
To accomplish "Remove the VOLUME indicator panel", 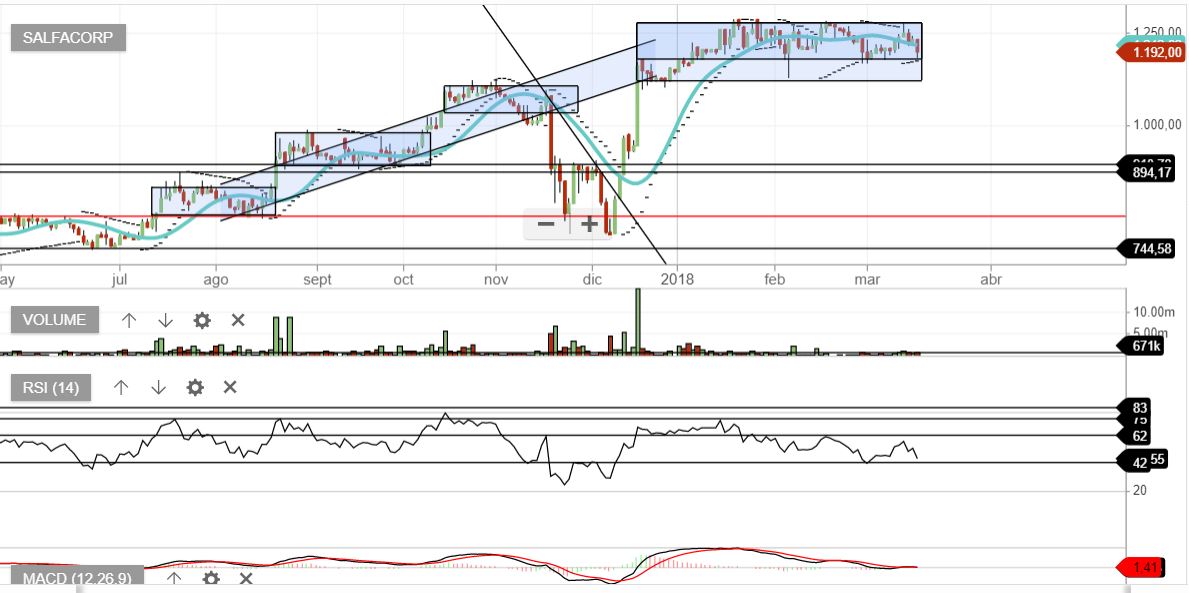I will click(238, 320).
